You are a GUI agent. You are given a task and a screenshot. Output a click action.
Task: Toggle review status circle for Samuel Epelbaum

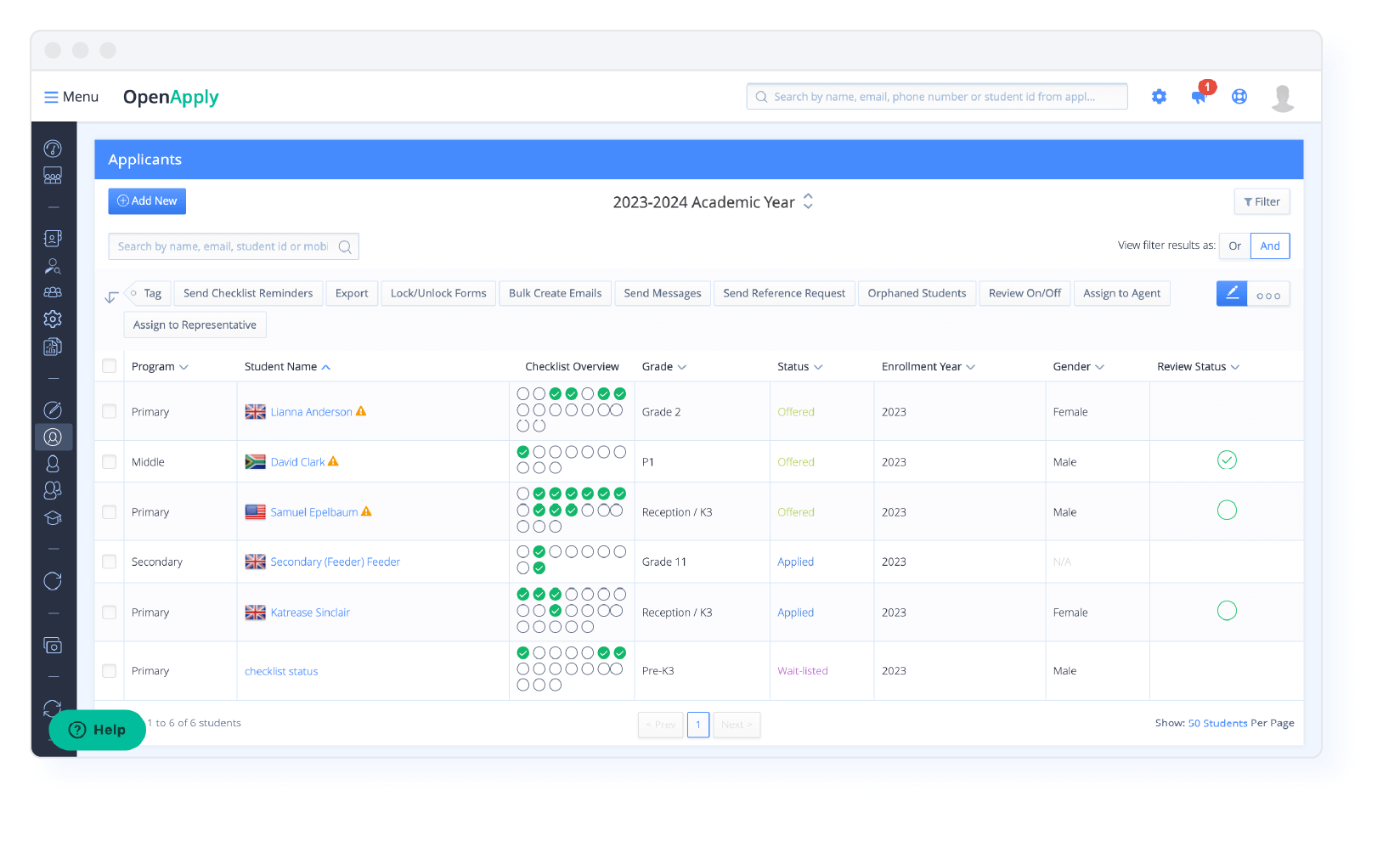(1227, 511)
